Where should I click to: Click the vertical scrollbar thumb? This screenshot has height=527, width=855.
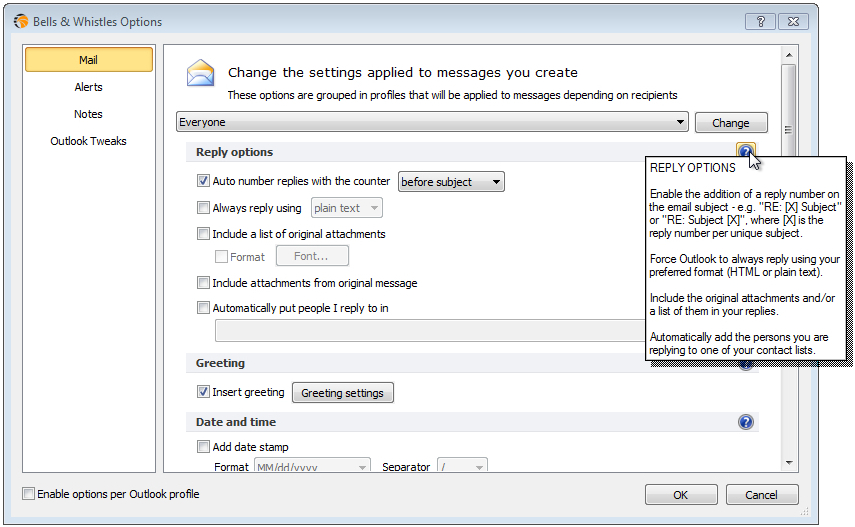coord(789,130)
